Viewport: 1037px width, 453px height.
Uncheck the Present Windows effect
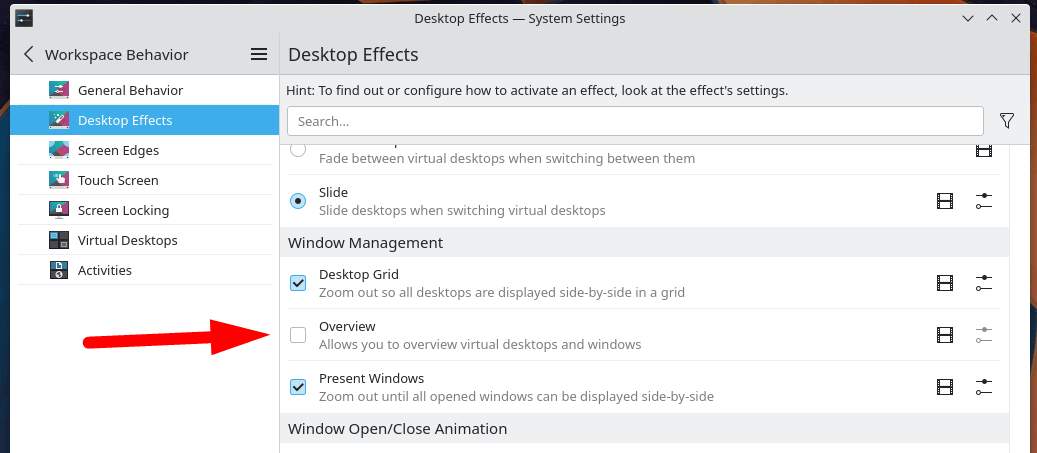pyautogui.click(x=298, y=387)
